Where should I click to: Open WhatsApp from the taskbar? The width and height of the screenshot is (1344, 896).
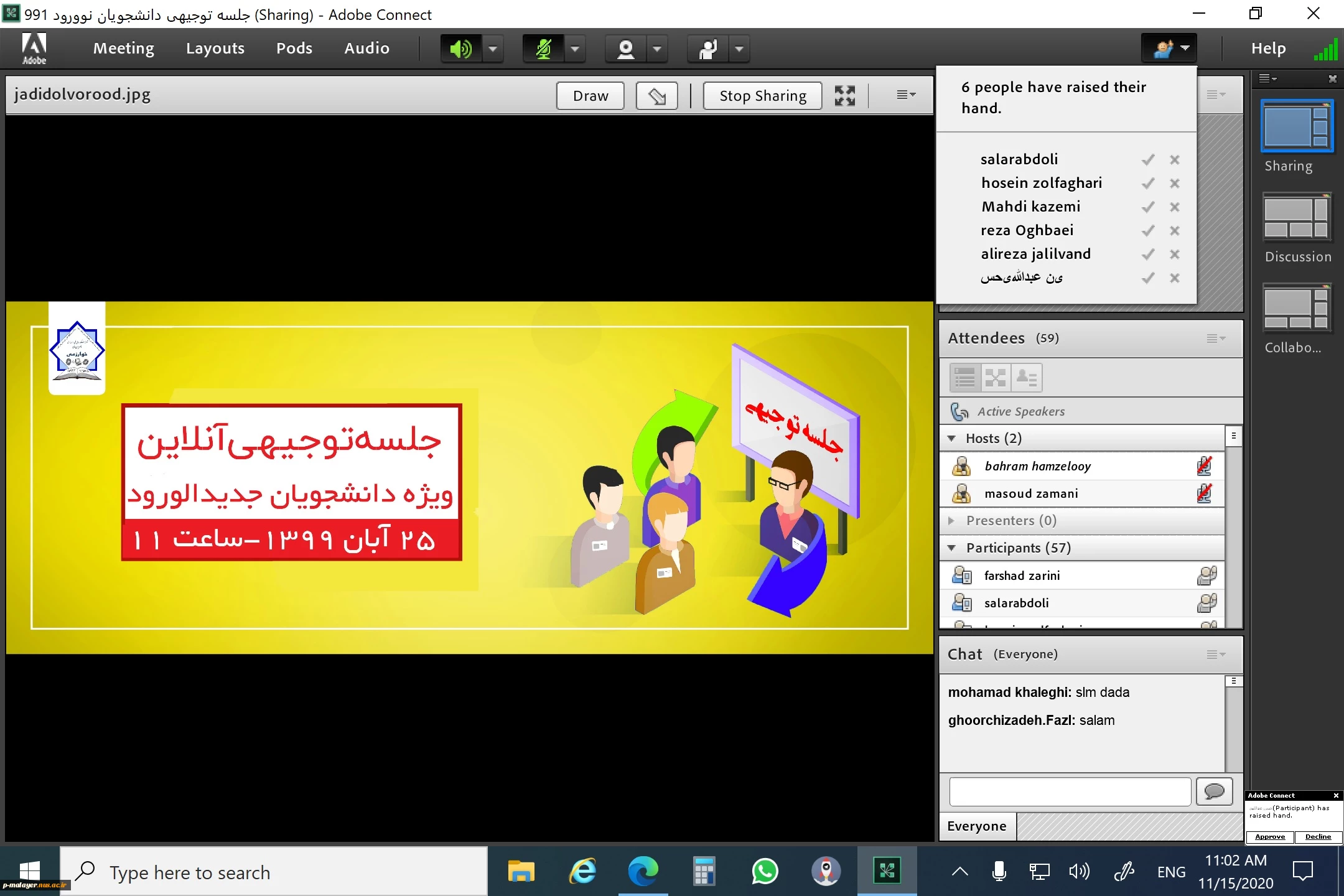pos(765,871)
